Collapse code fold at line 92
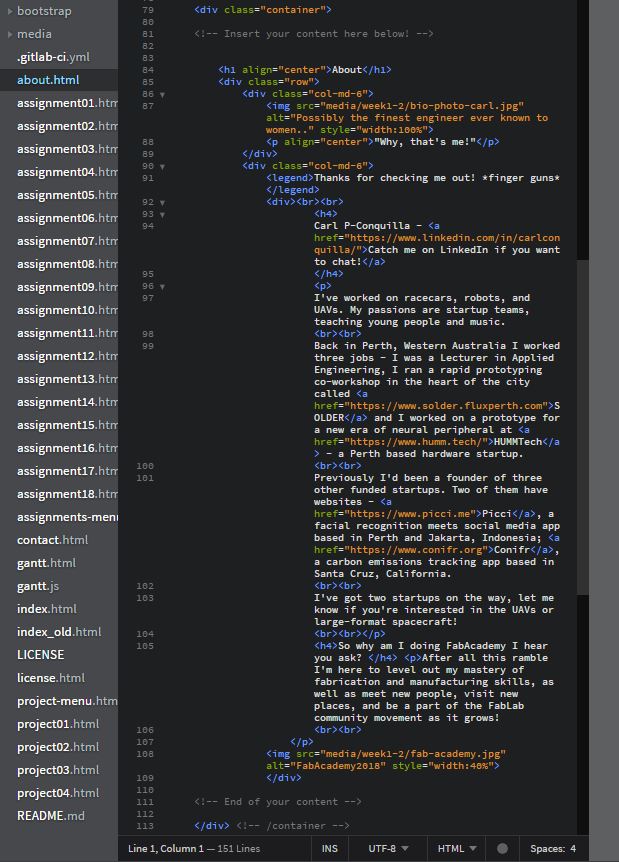Viewport: 619px width, 862px height. point(162,203)
